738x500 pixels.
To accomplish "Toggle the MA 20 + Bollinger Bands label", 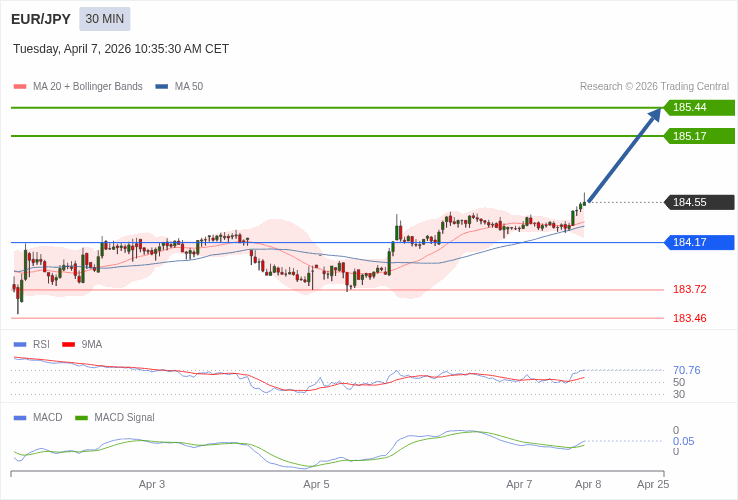I will 88,87.
